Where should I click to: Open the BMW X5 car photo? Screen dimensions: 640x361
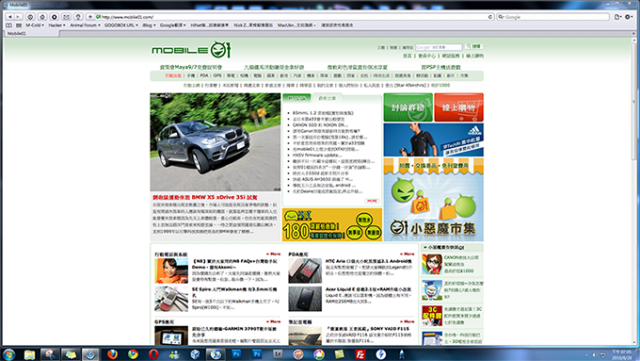click(x=215, y=142)
